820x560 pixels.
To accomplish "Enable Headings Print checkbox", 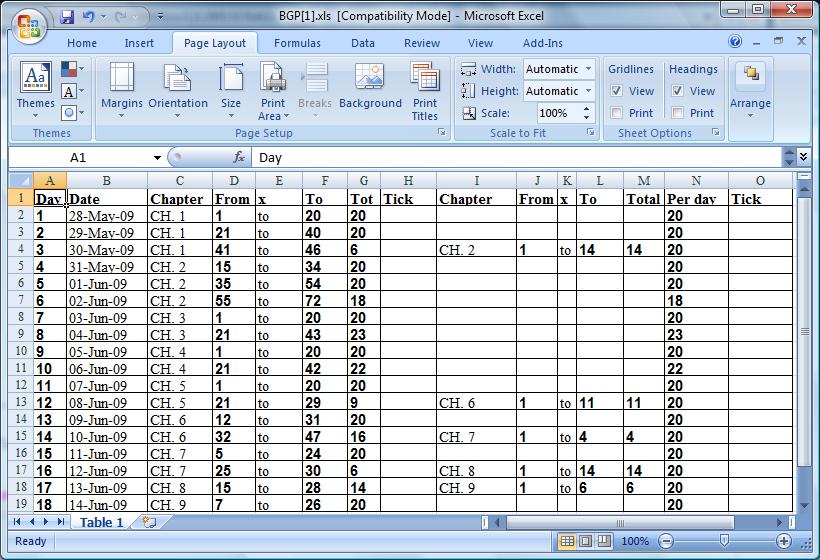I will pos(677,112).
